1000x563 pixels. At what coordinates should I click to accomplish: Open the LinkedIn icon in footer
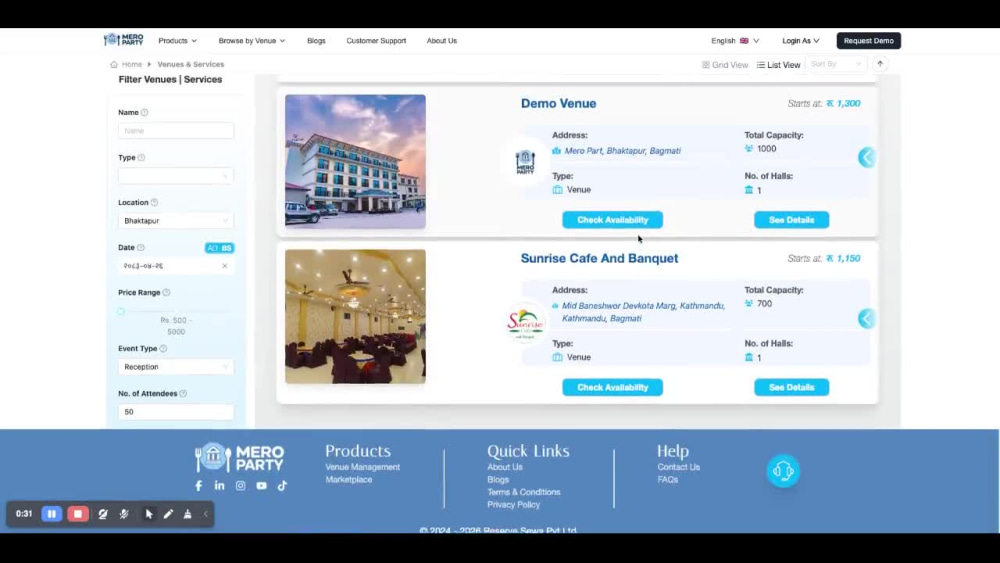(219, 486)
